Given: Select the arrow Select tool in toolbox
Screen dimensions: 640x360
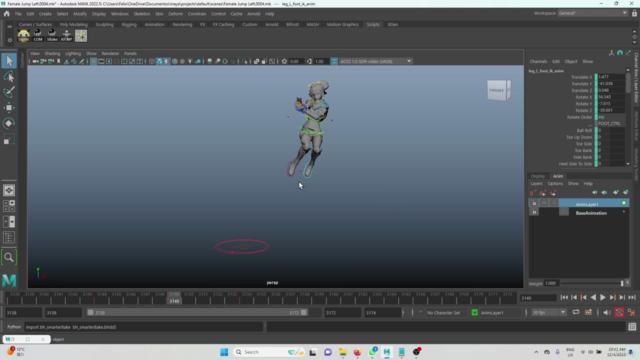Looking at the screenshot, I should (9, 61).
